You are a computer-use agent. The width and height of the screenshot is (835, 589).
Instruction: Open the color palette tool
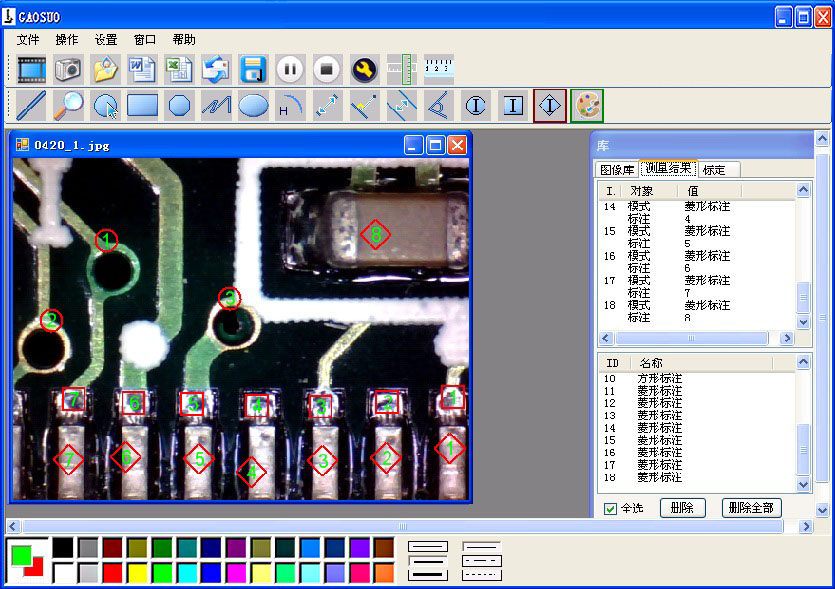(587, 105)
